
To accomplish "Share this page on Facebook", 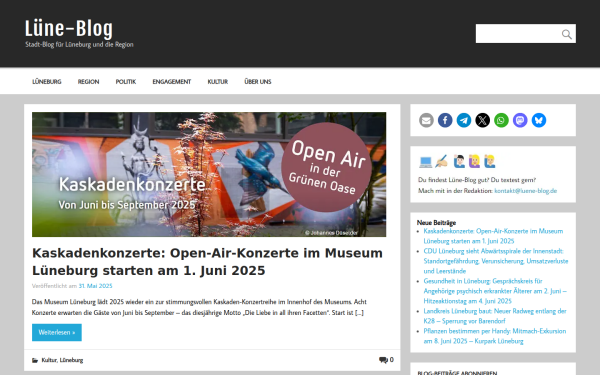I will click(x=445, y=120).
